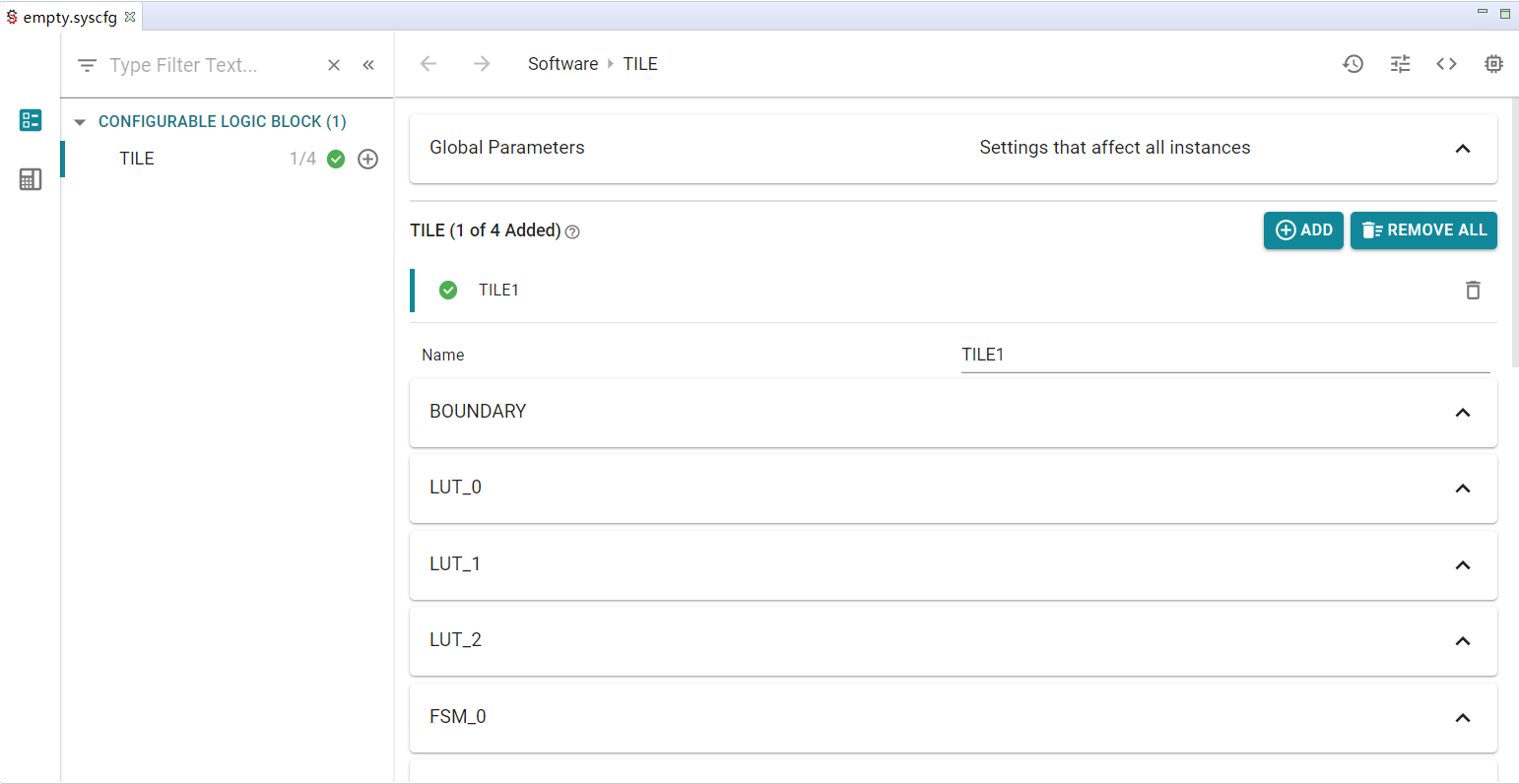Open the calculator table view in left sidebar

point(31,179)
